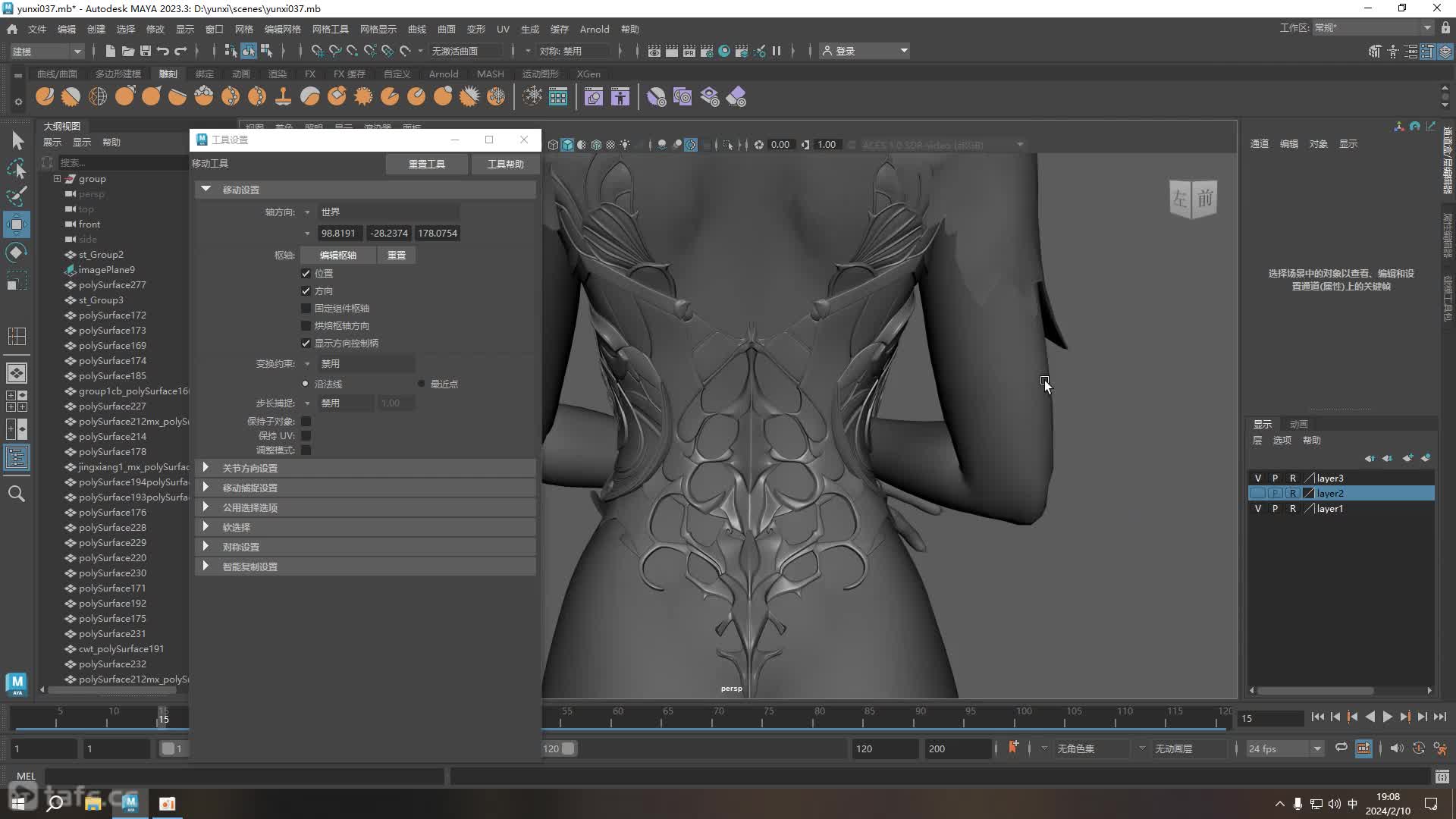This screenshot has width=1456, height=819.
Task: Open Windows Start menu
Action: click(x=18, y=803)
